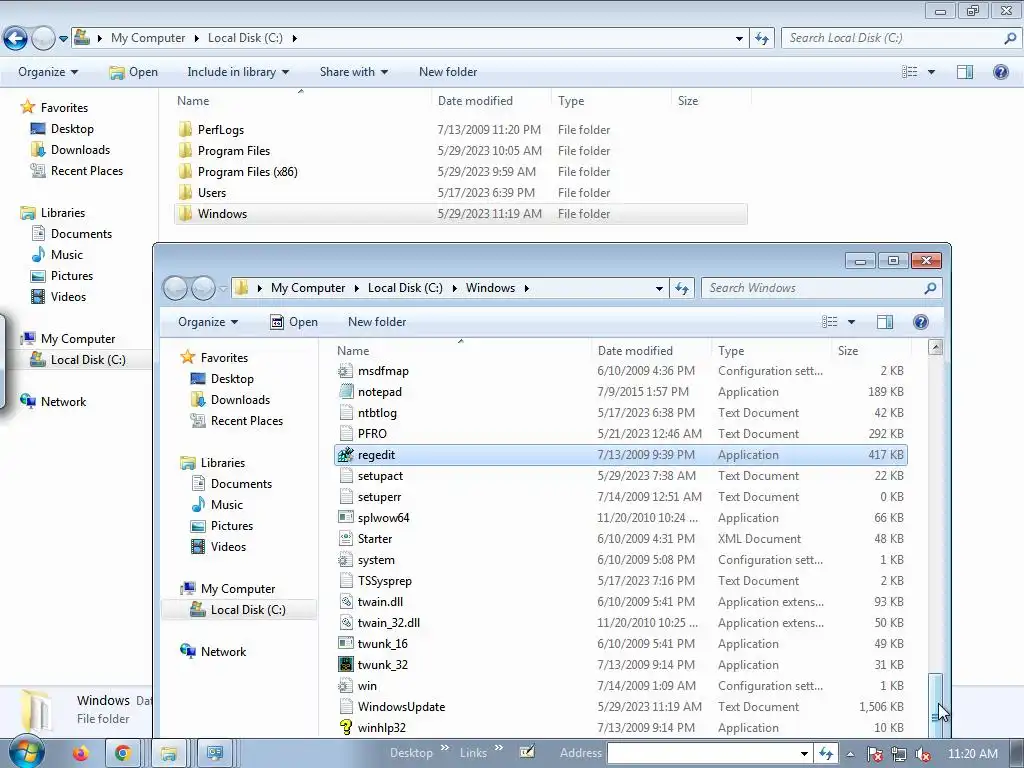Click the taskbar clock showing 11:20 AM
The width and height of the screenshot is (1024, 768).
coord(972,754)
